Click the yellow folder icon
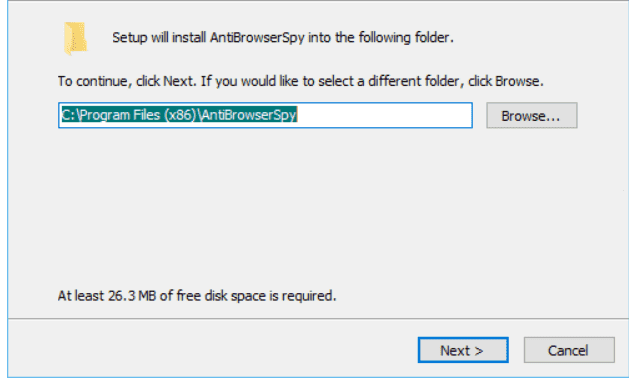629x382 pixels. (x=75, y=38)
